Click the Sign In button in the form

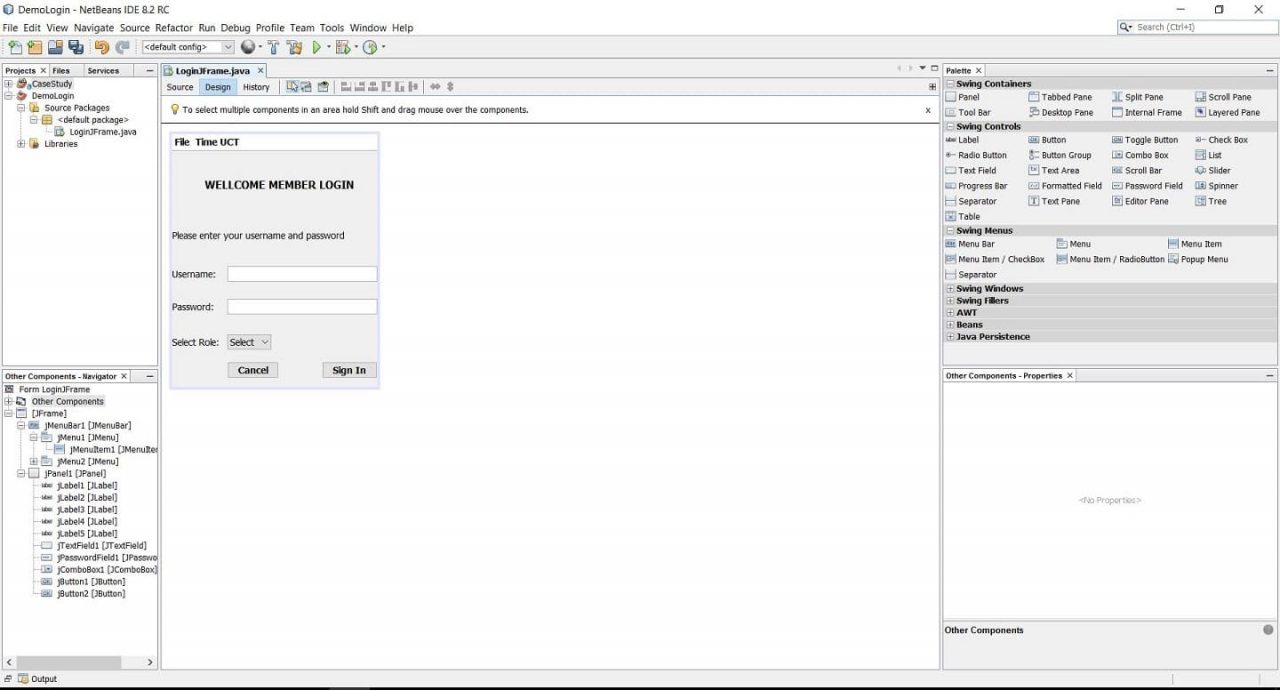348,370
